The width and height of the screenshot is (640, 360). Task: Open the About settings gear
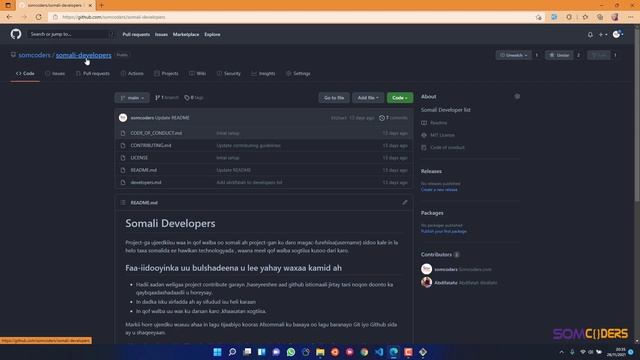[517, 97]
